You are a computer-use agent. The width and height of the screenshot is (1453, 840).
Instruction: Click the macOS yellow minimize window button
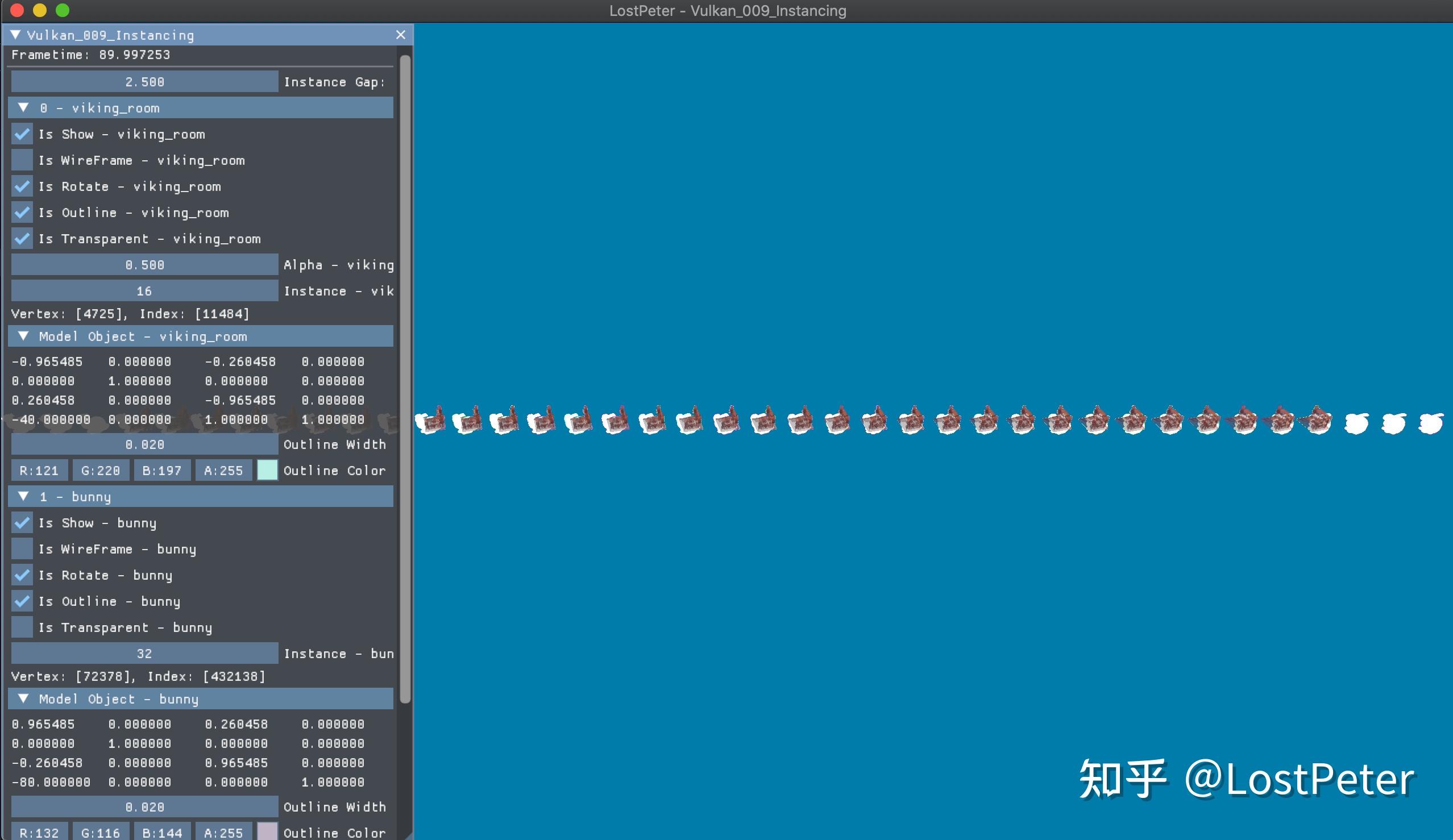[40, 10]
